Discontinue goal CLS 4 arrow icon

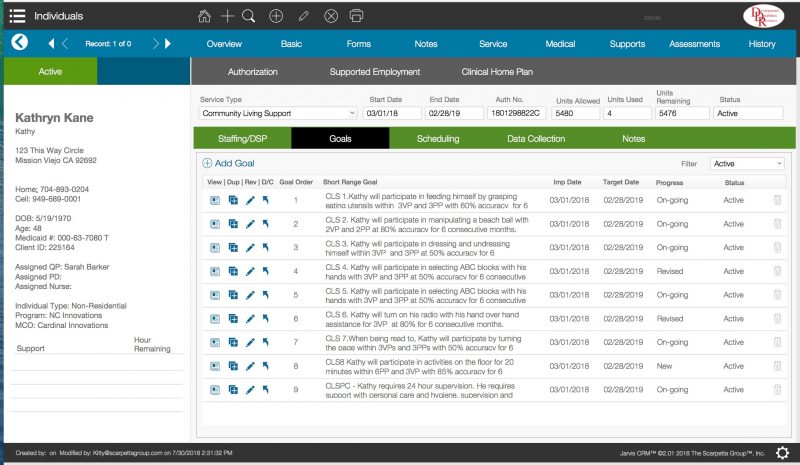(265, 271)
